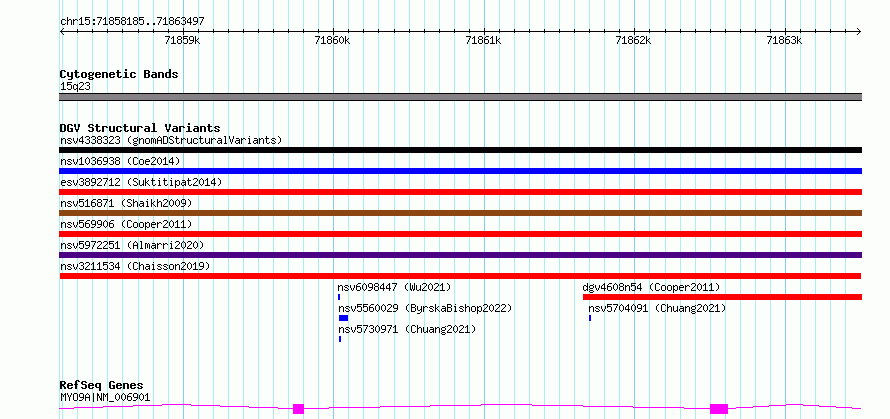This screenshot has height=419, width=890.
Task: Select the Cytogenetic Bands track title
Action: 119,74
